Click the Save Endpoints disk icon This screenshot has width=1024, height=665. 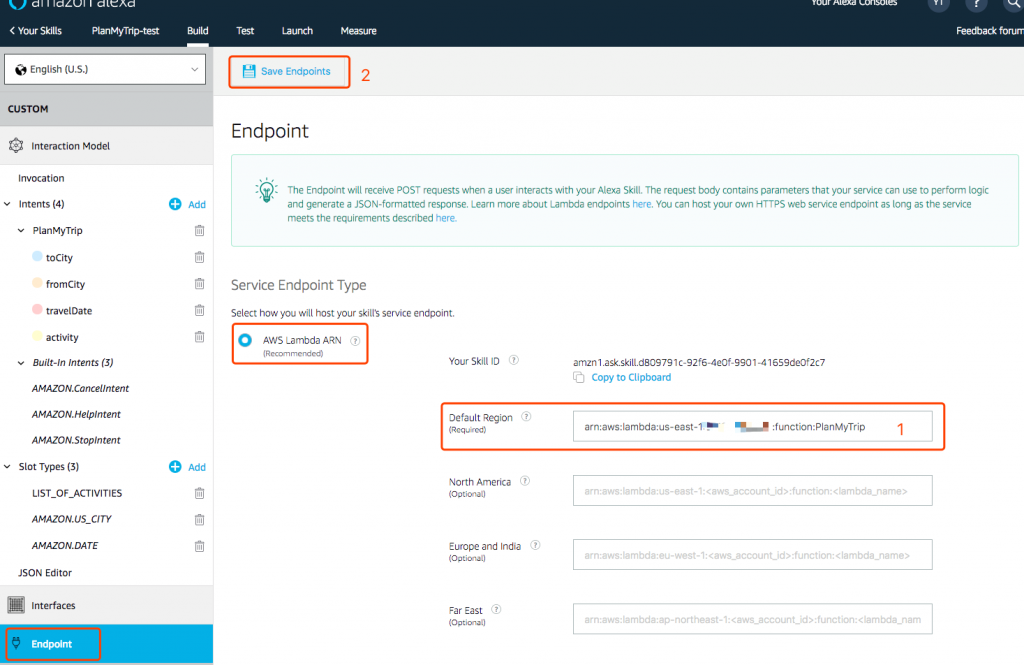[x=249, y=71]
